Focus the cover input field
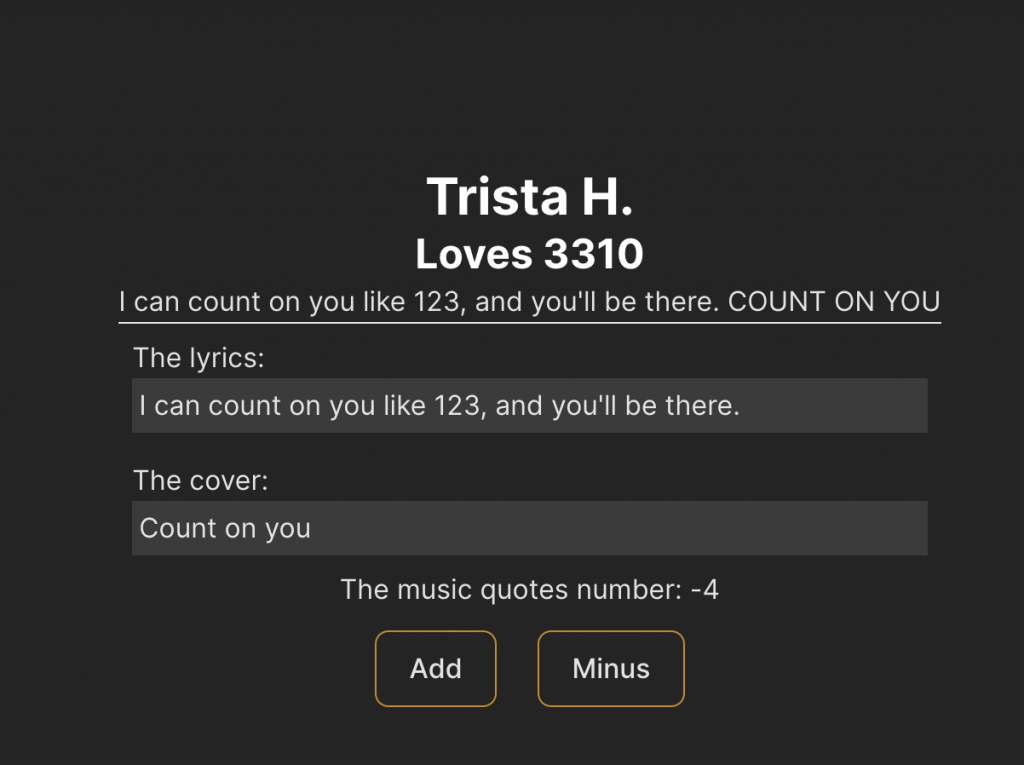 (x=529, y=528)
